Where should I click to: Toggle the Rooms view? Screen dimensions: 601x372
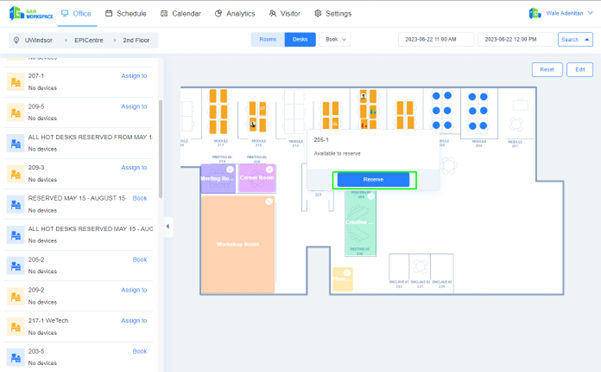coord(268,39)
